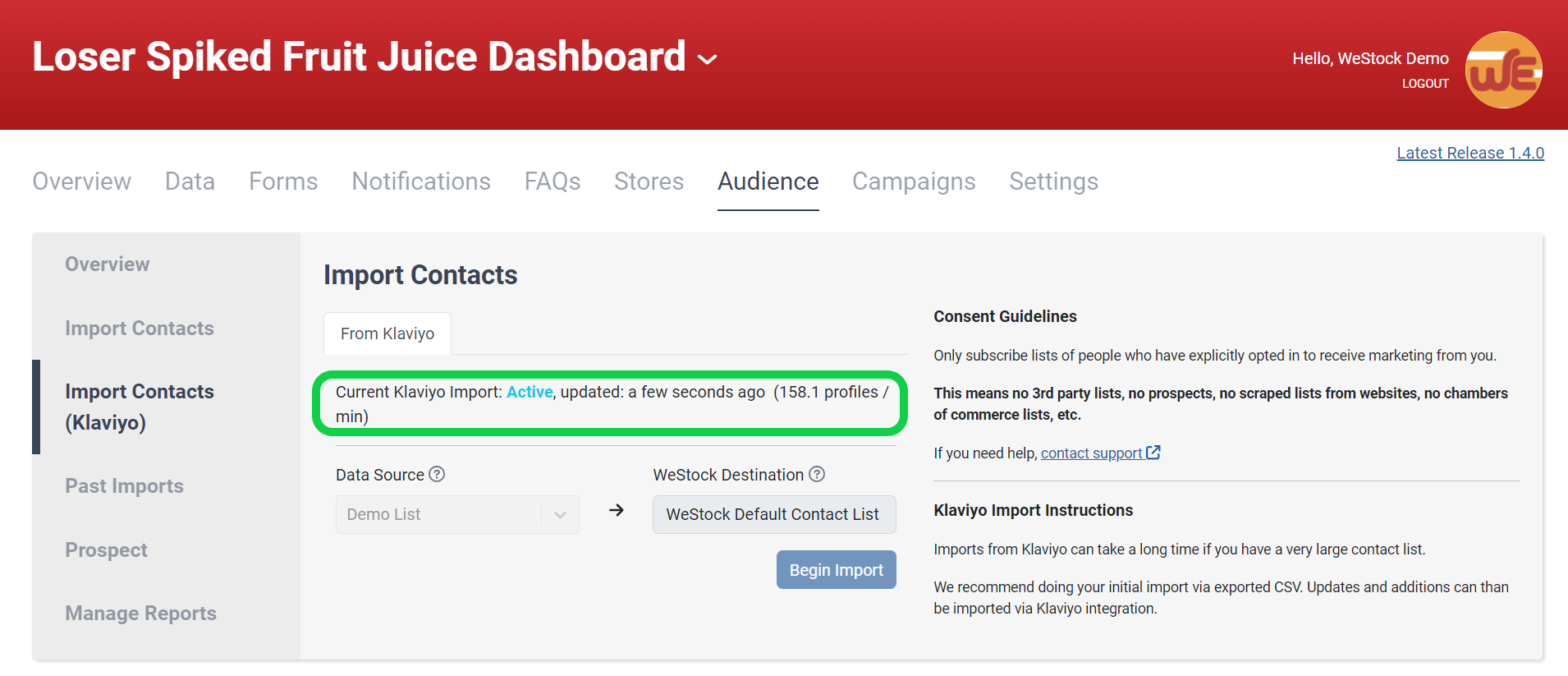Click external link icon beside contact support
This screenshot has width=1568, height=676.
point(1153,453)
